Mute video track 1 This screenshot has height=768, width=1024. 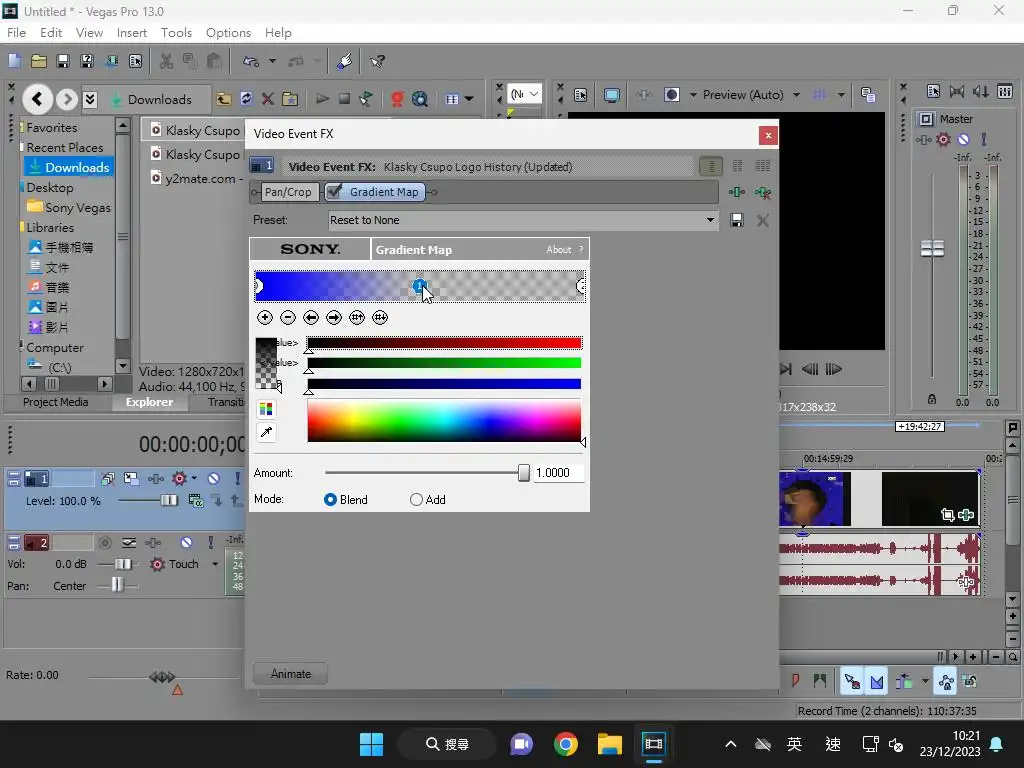(213, 479)
